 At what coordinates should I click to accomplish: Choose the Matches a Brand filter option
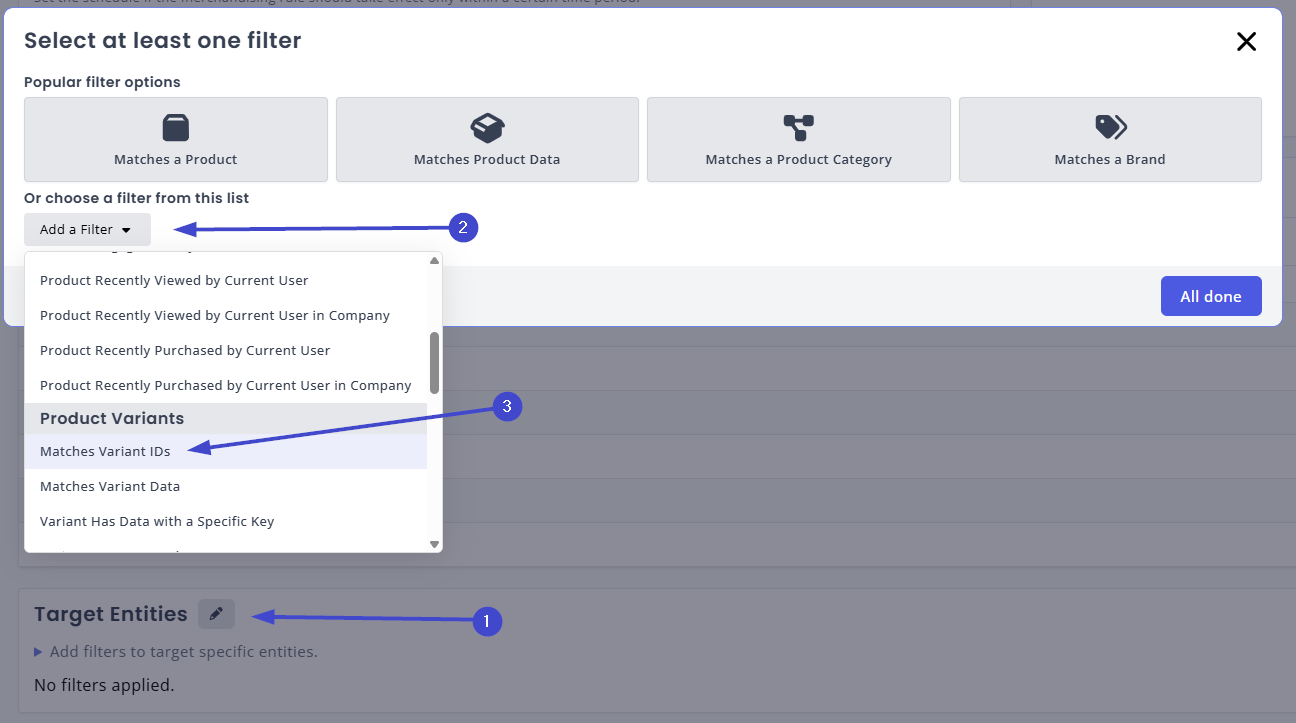tap(1110, 139)
